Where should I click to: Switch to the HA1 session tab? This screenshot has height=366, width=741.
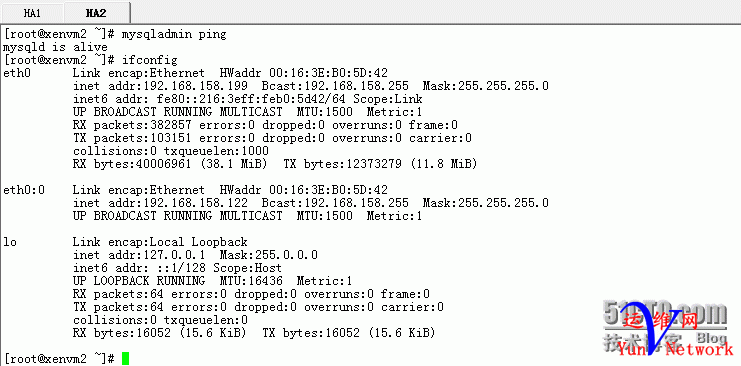click(32, 13)
